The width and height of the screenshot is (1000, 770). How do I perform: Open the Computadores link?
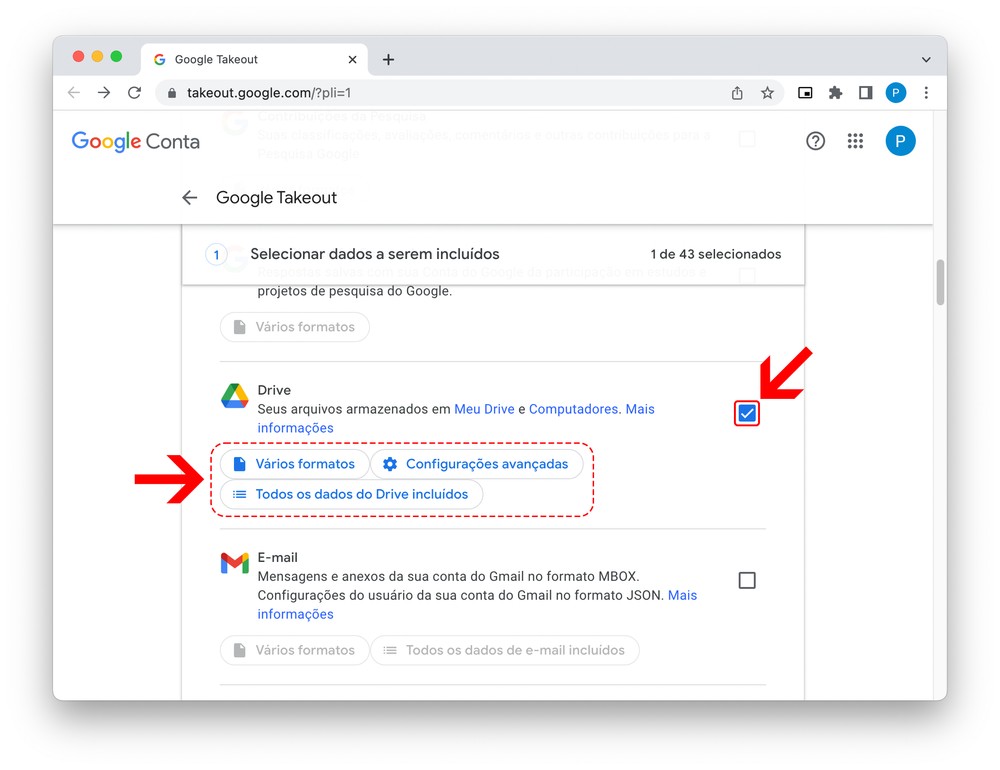573,409
